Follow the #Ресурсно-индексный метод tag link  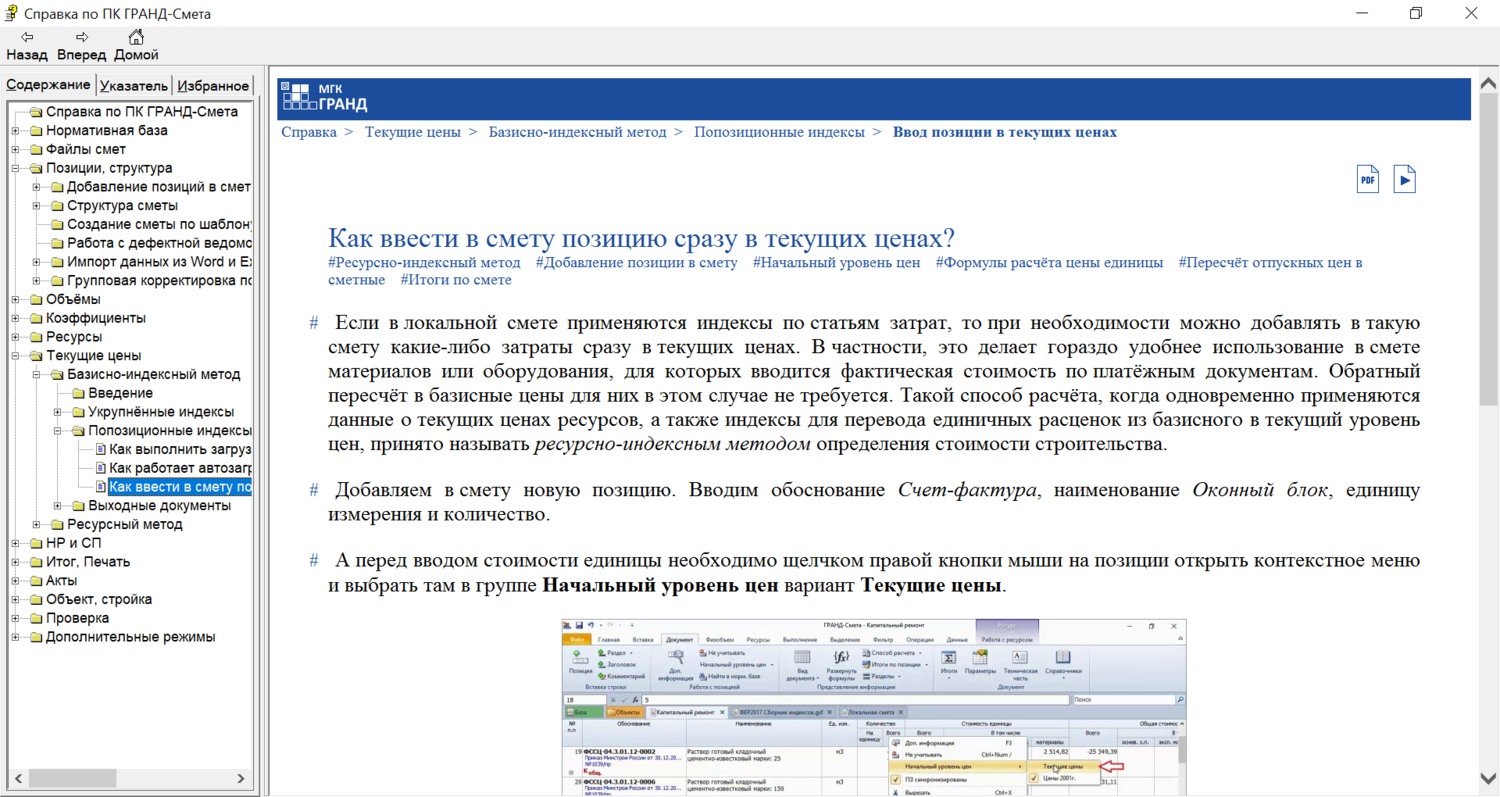click(x=424, y=263)
